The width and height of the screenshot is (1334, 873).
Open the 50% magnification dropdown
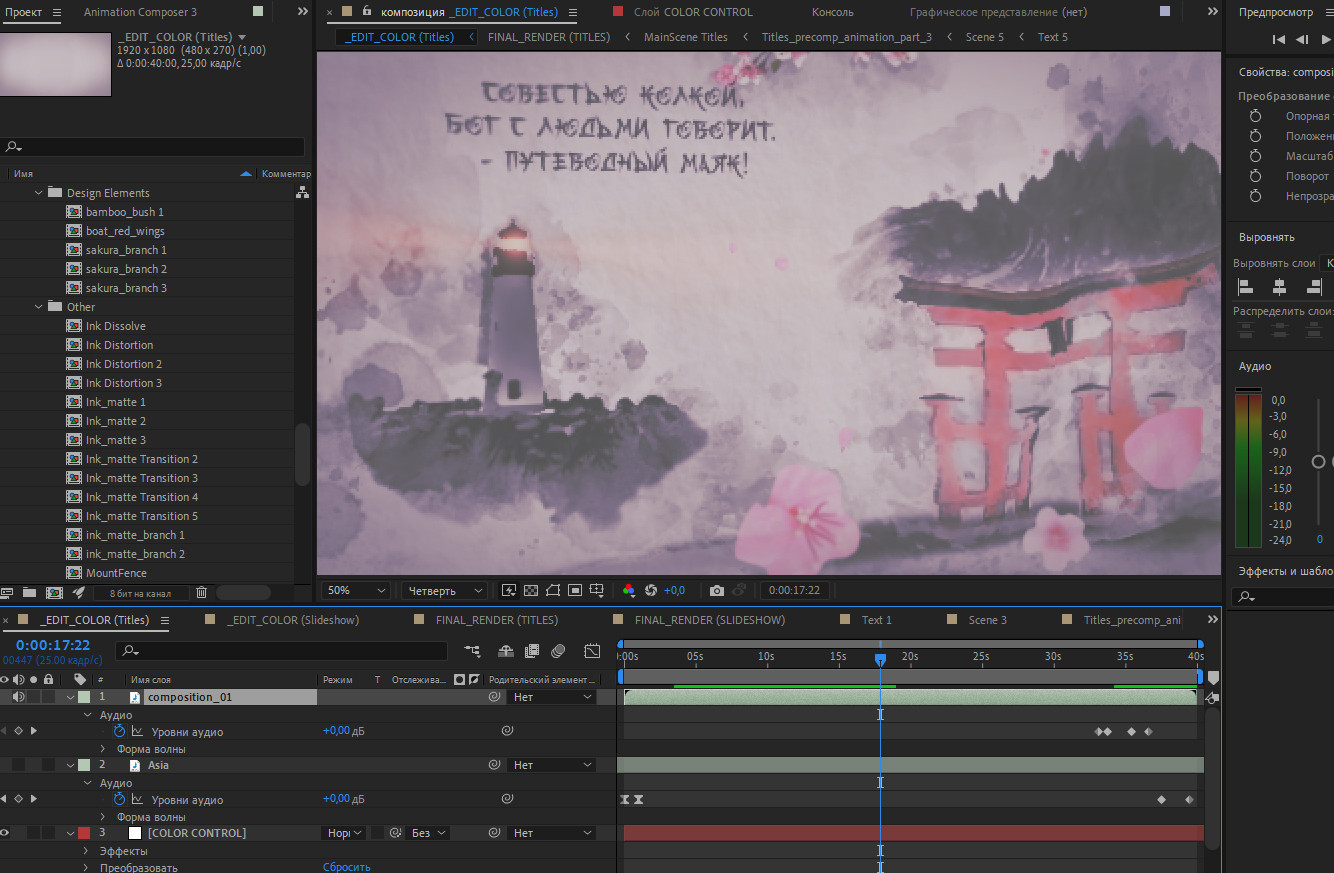point(355,591)
